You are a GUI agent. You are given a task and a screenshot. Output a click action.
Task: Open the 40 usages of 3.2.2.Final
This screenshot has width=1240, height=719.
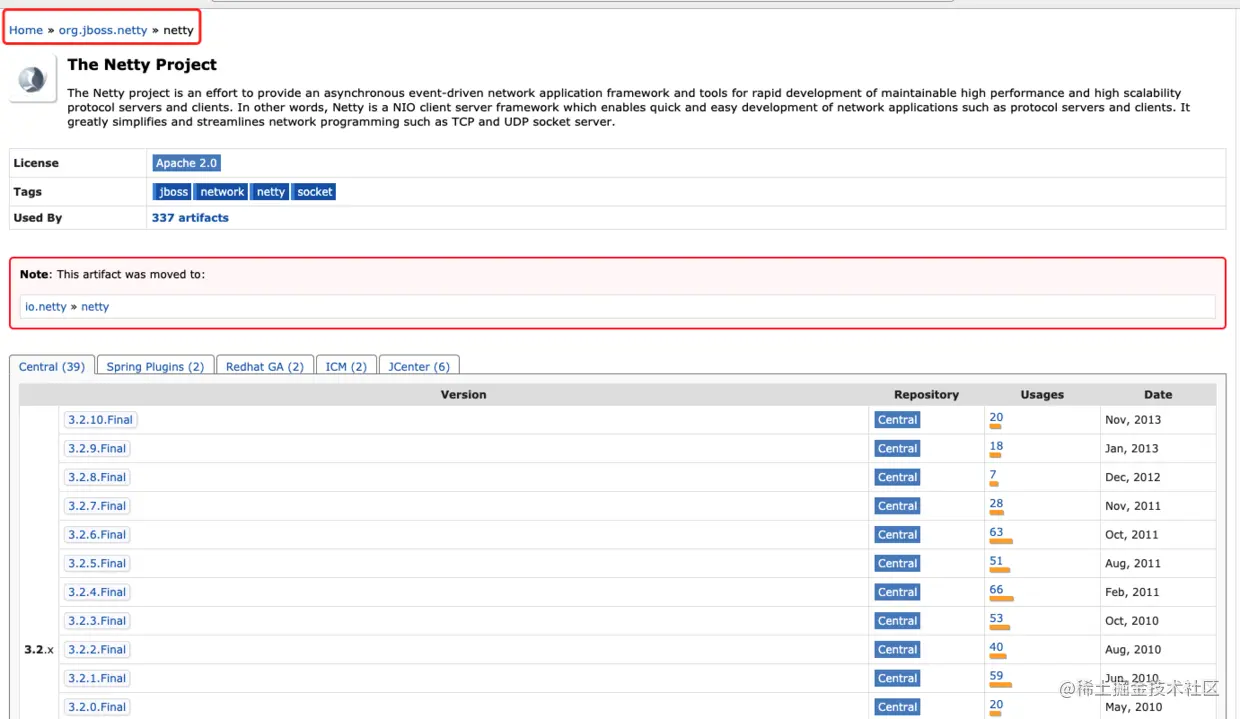(x=996, y=648)
